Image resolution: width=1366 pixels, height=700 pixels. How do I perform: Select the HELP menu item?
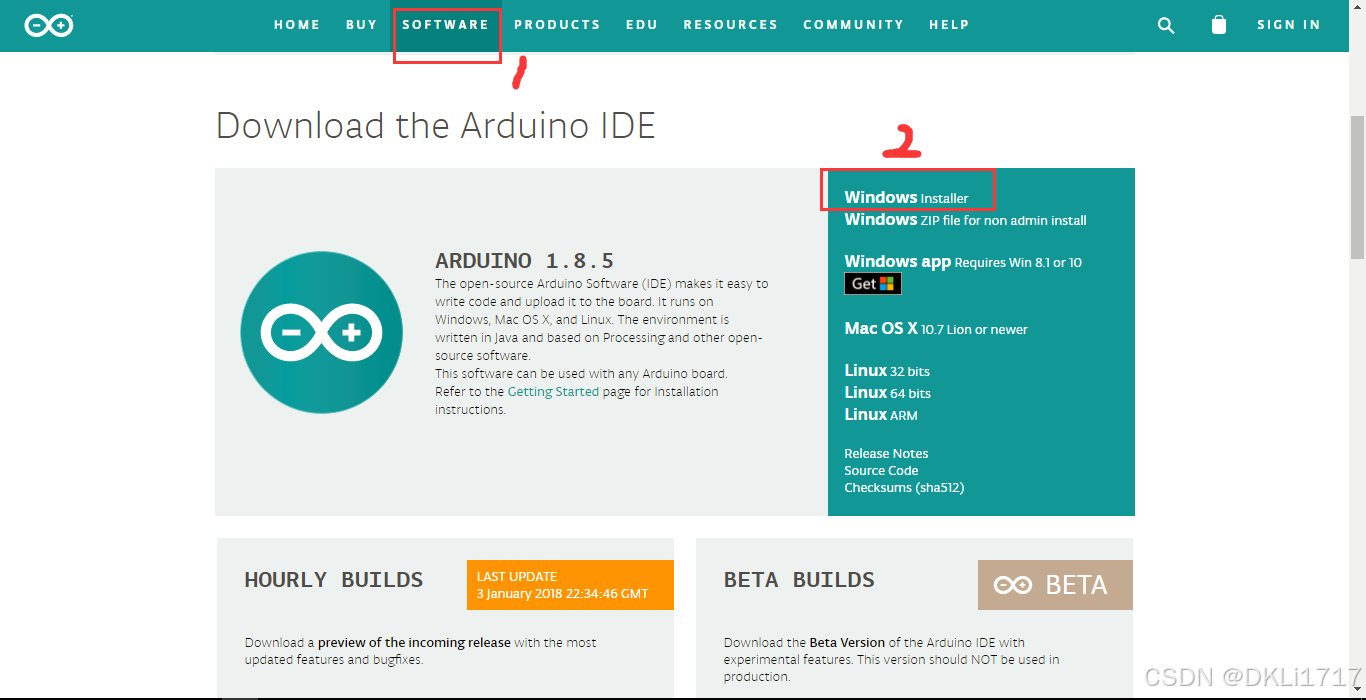pos(949,24)
